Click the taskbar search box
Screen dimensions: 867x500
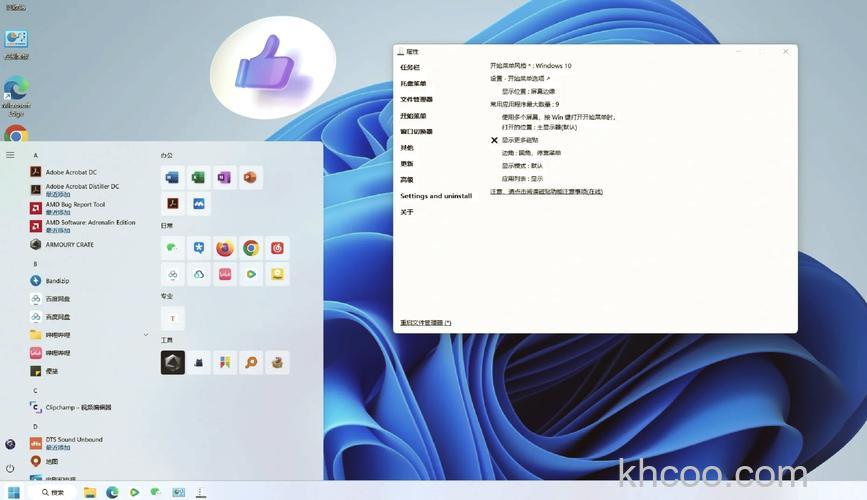click(x=53, y=492)
